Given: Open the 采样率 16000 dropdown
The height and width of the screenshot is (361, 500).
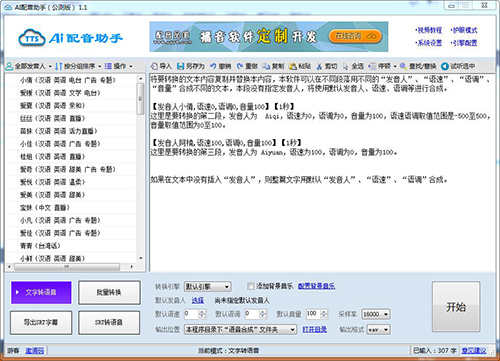Looking at the screenshot, I should [x=376, y=314].
